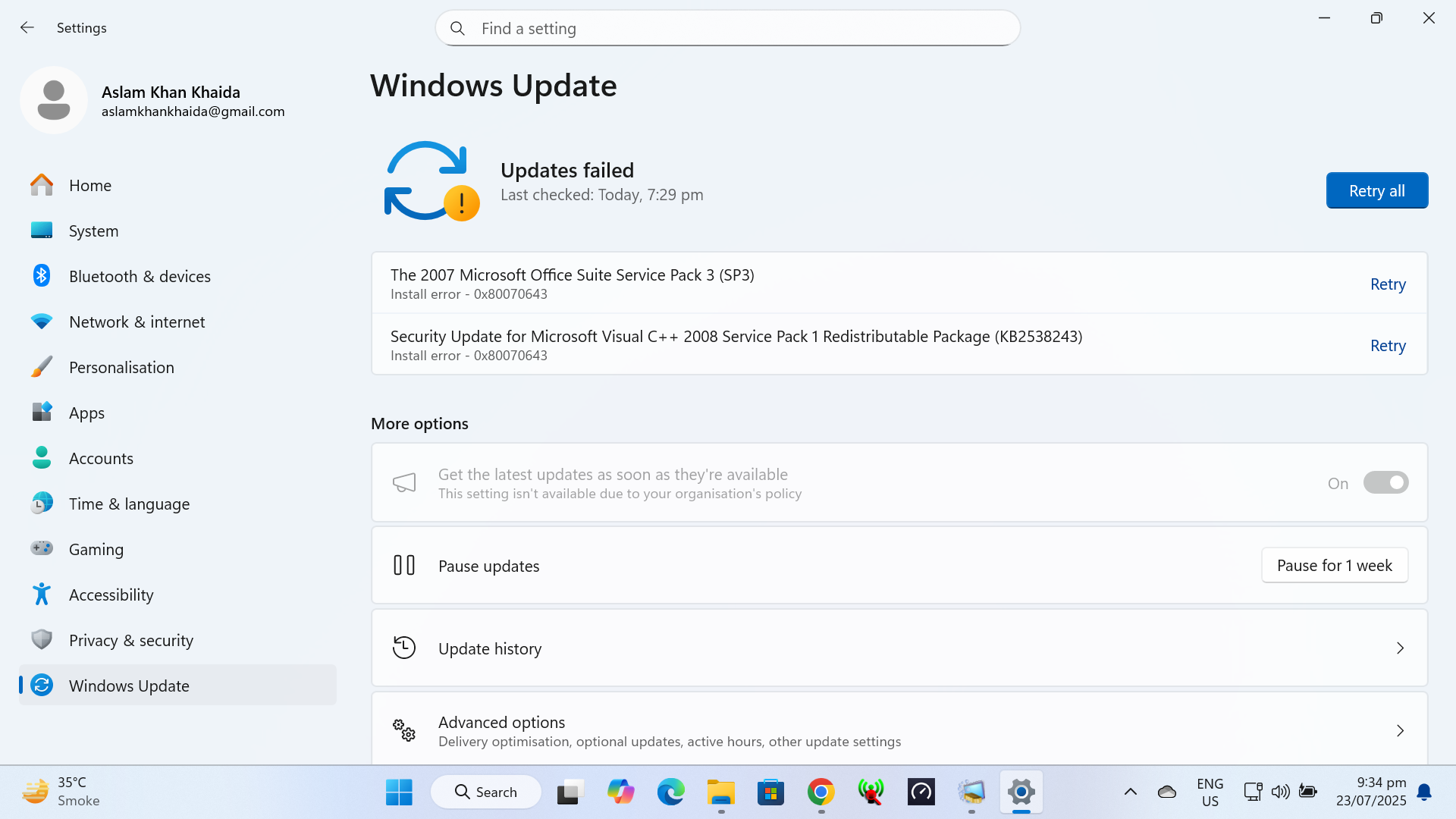Image resolution: width=1456 pixels, height=819 pixels.
Task: Click the System monitor icon
Action: [42, 231]
